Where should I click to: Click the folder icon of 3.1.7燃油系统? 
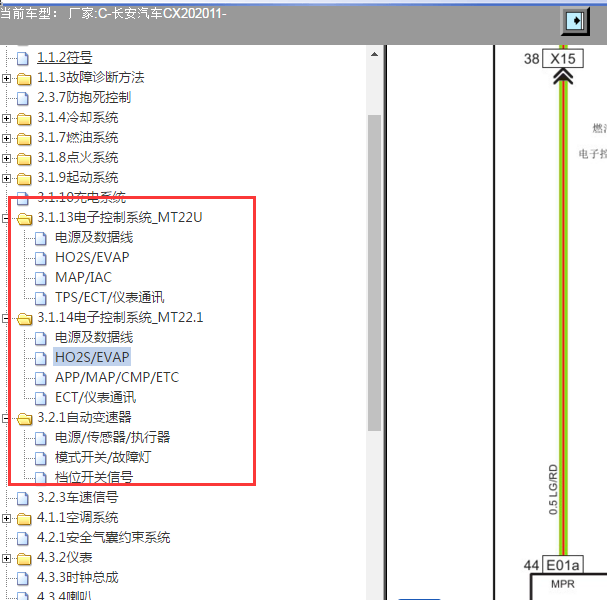click(x=24, y=139)
